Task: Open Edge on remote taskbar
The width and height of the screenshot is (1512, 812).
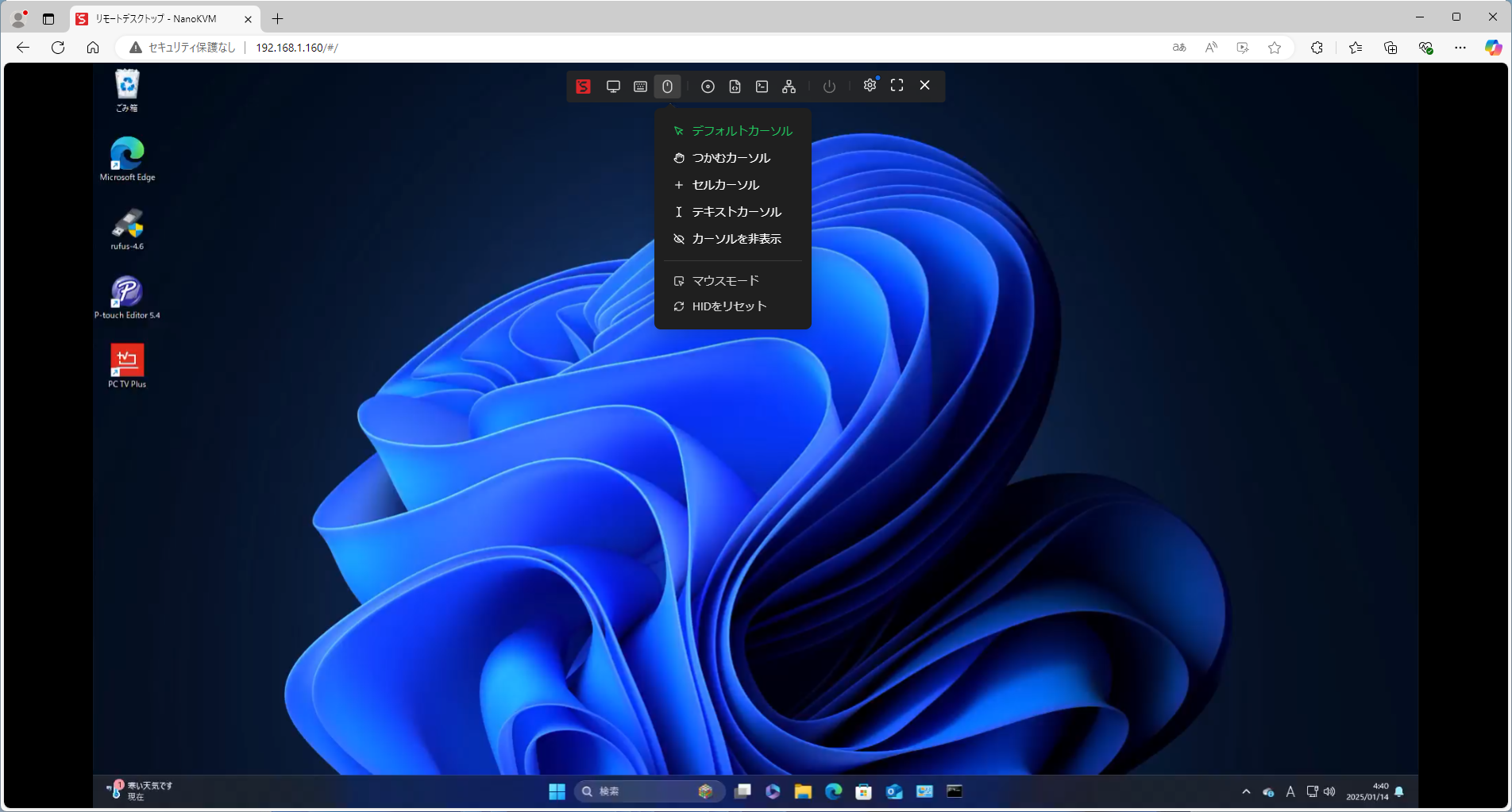Action: (833, 791)
